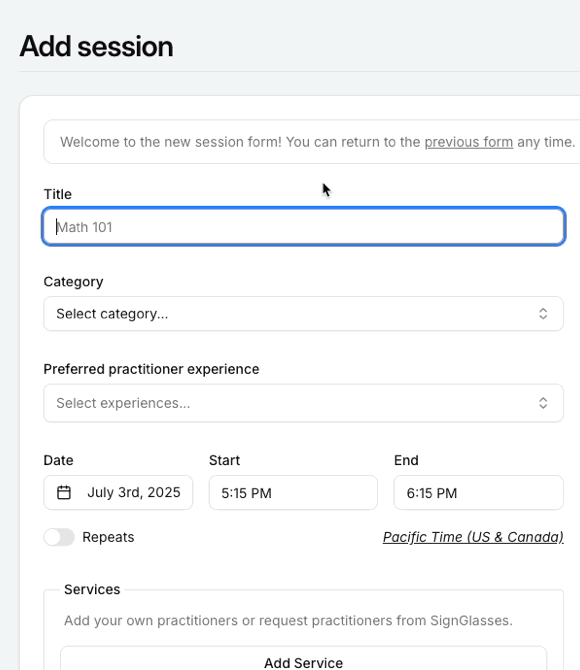The image size is (580, 670).
Task: Click the Repeats label text
Action: 108,537
